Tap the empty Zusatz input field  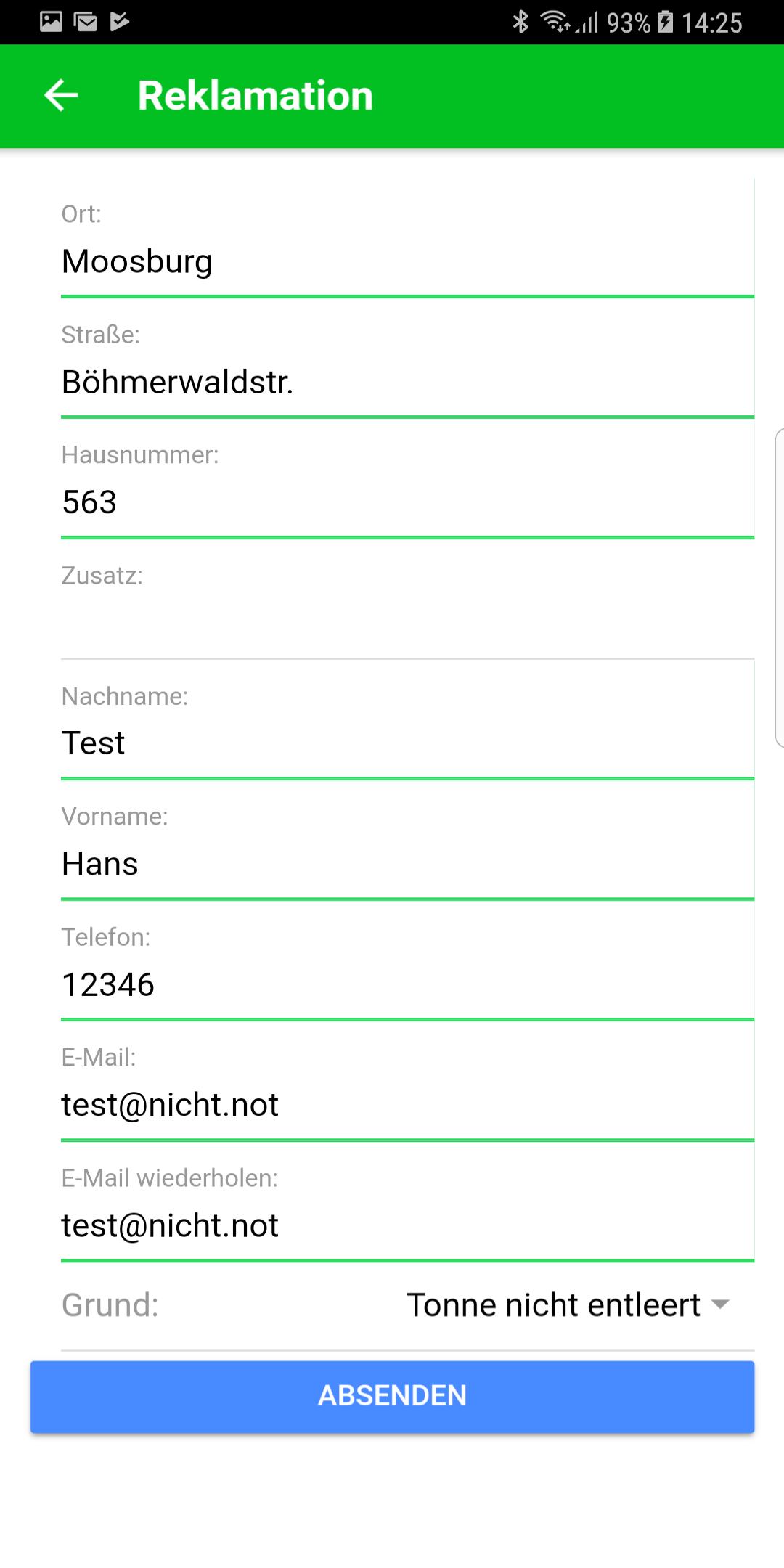[407, 623]
